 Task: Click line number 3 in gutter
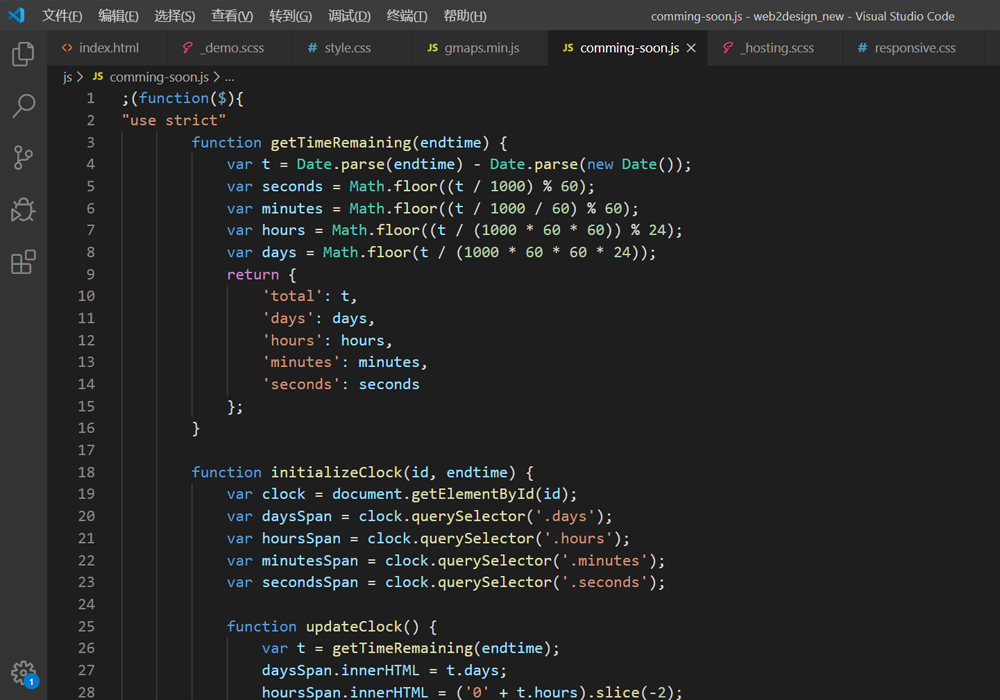click(x=91, y=142)
